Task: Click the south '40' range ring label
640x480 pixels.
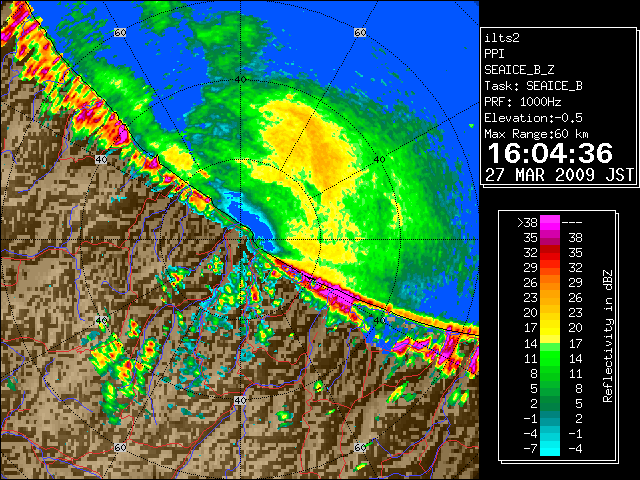Action: pyautogui.click(x=240, y=400)
